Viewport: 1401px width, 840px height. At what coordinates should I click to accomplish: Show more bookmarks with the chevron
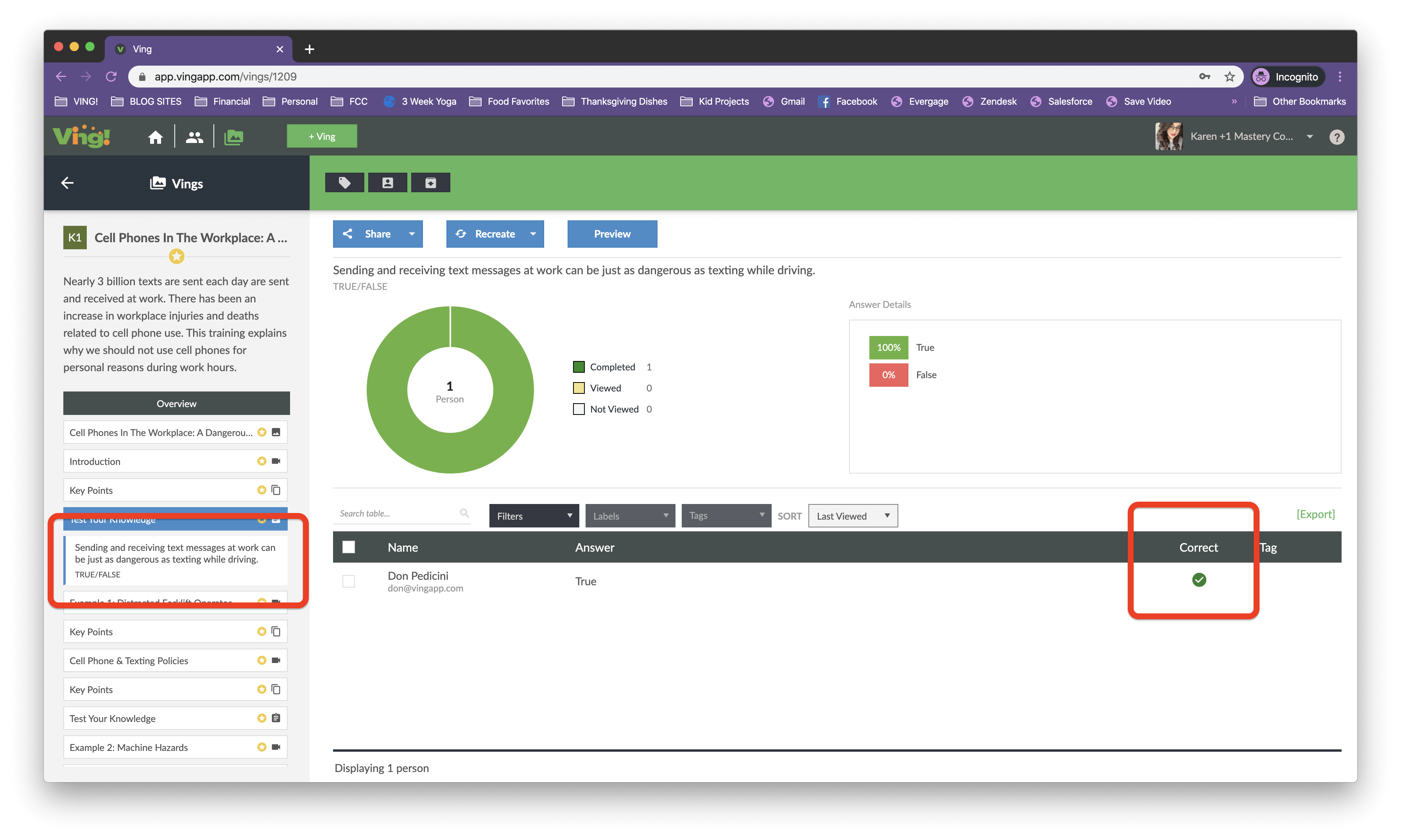pos(1234,101)
